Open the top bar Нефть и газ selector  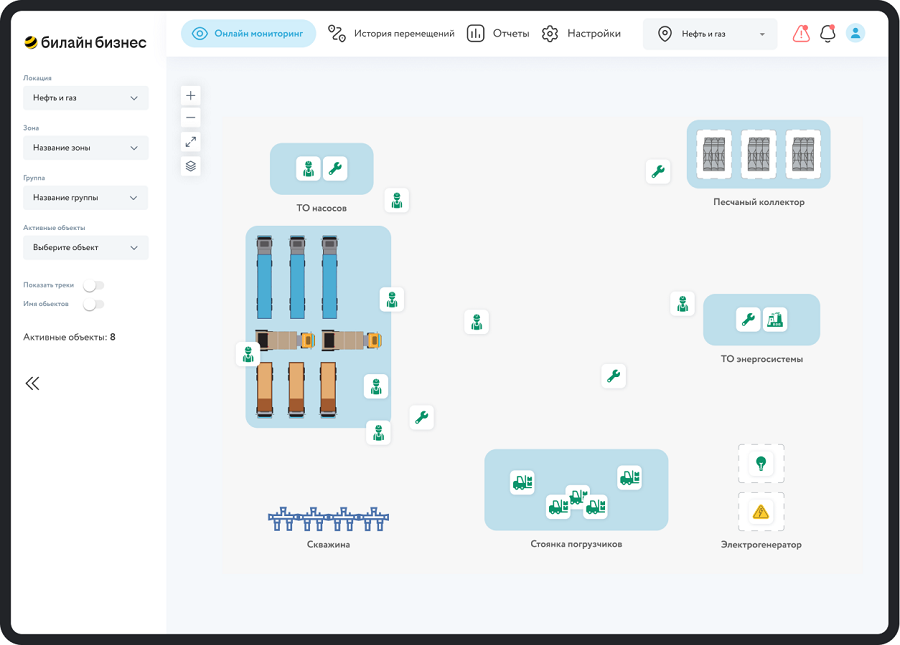pyautogui.click(x=710, y=34)
